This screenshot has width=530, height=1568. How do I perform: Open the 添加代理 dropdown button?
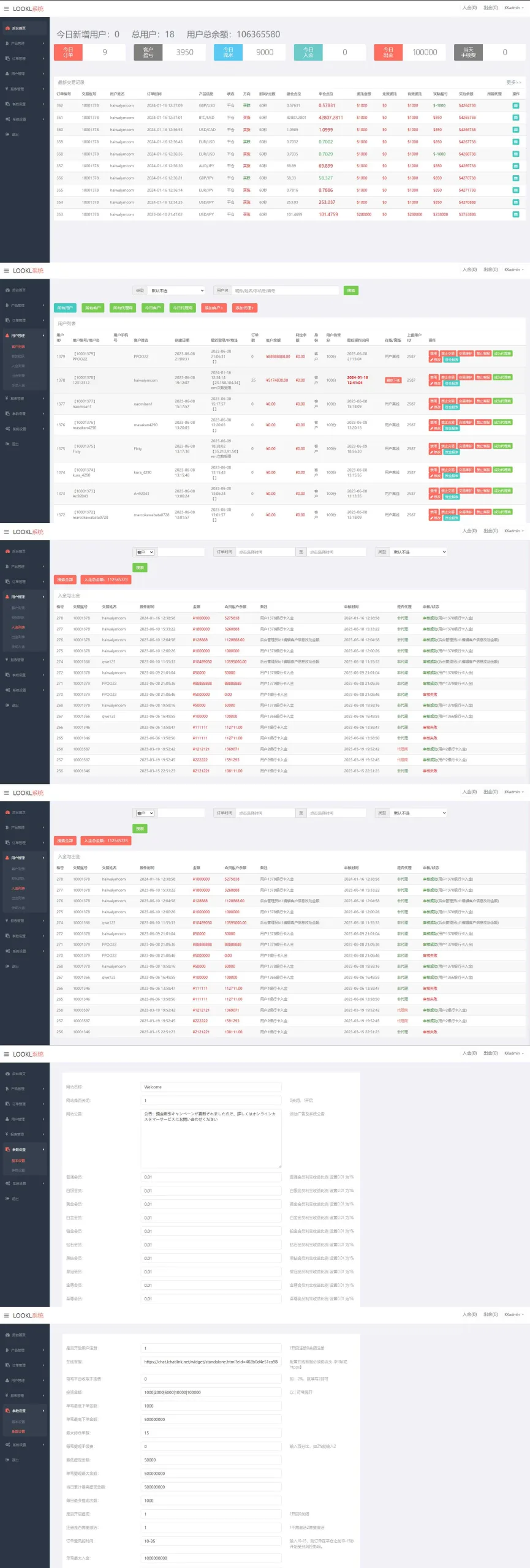[x=244, y=308]
